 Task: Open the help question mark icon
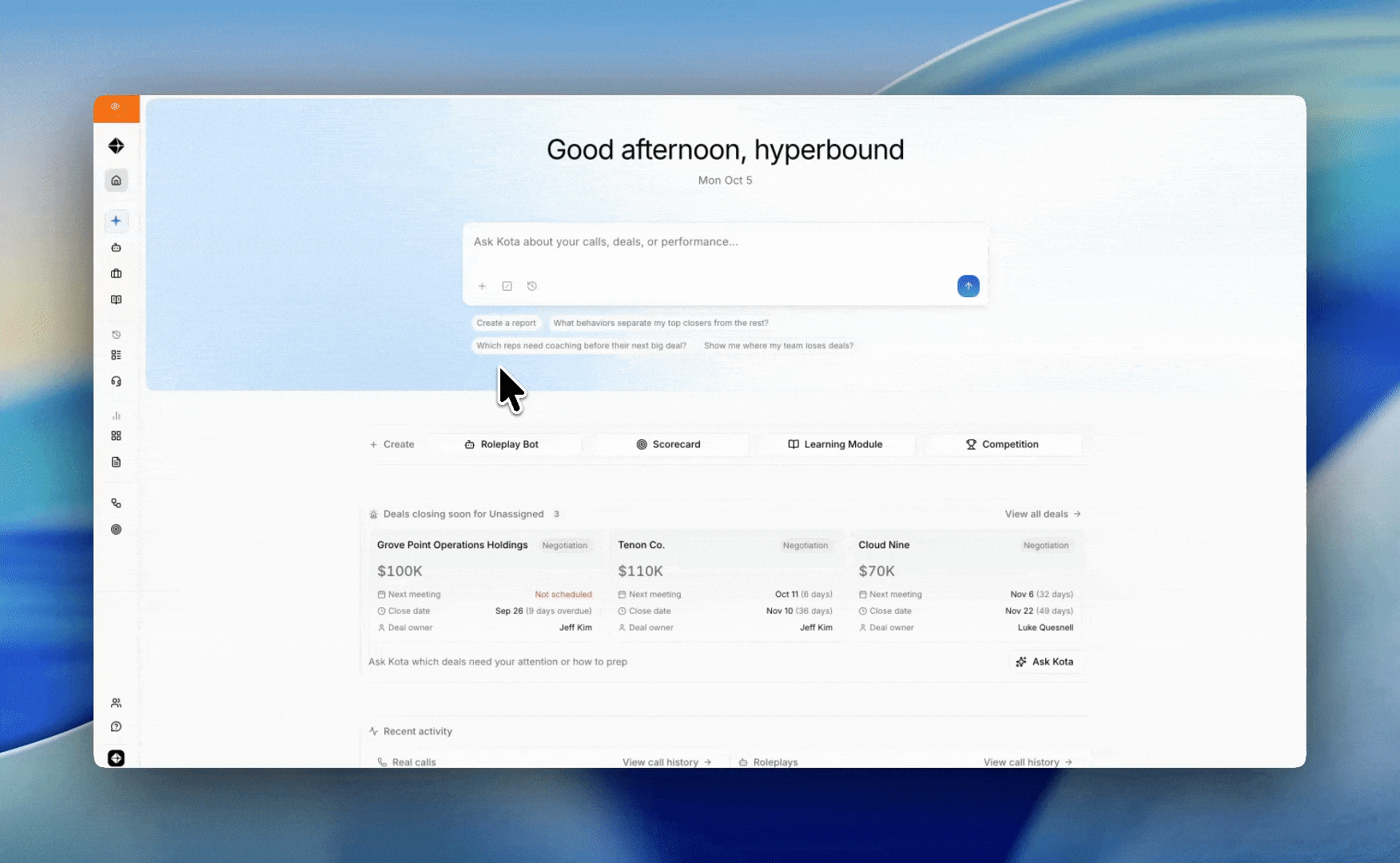[116, 726]
